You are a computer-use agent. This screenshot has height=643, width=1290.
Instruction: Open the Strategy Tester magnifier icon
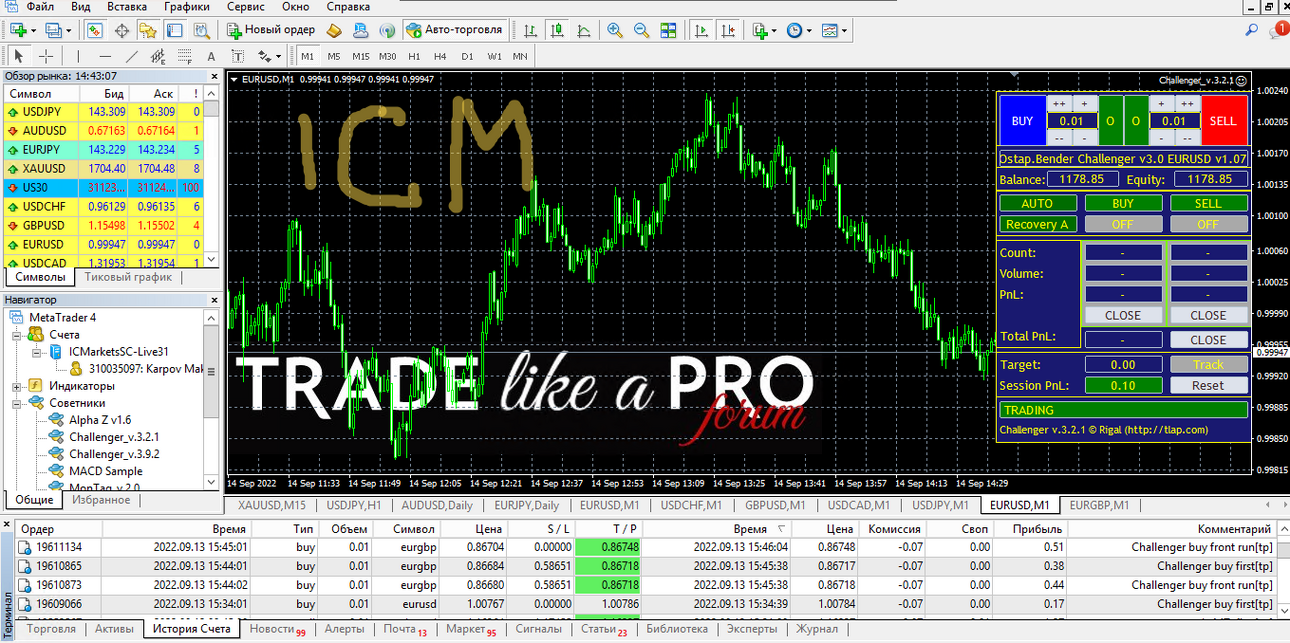click(x=201, y=30)
